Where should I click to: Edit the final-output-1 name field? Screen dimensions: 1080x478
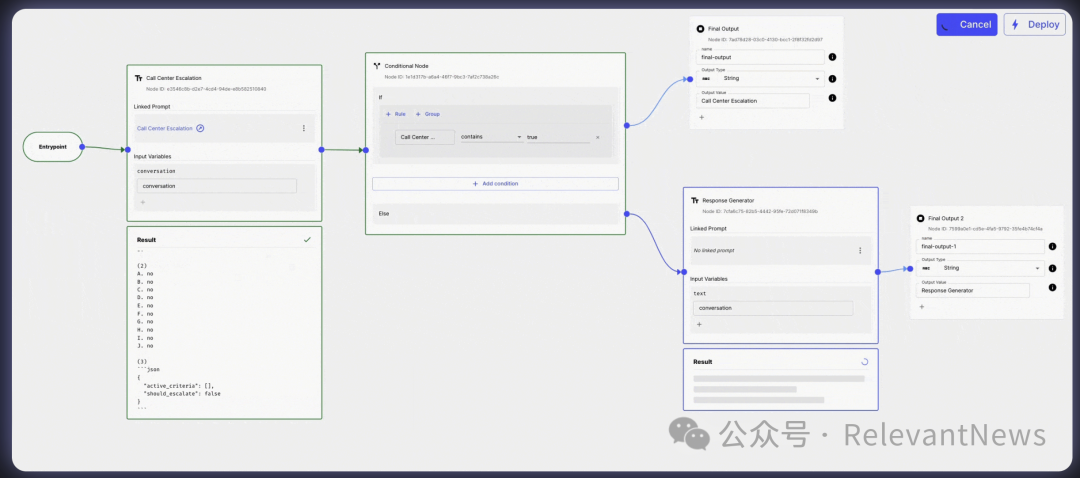981,247
